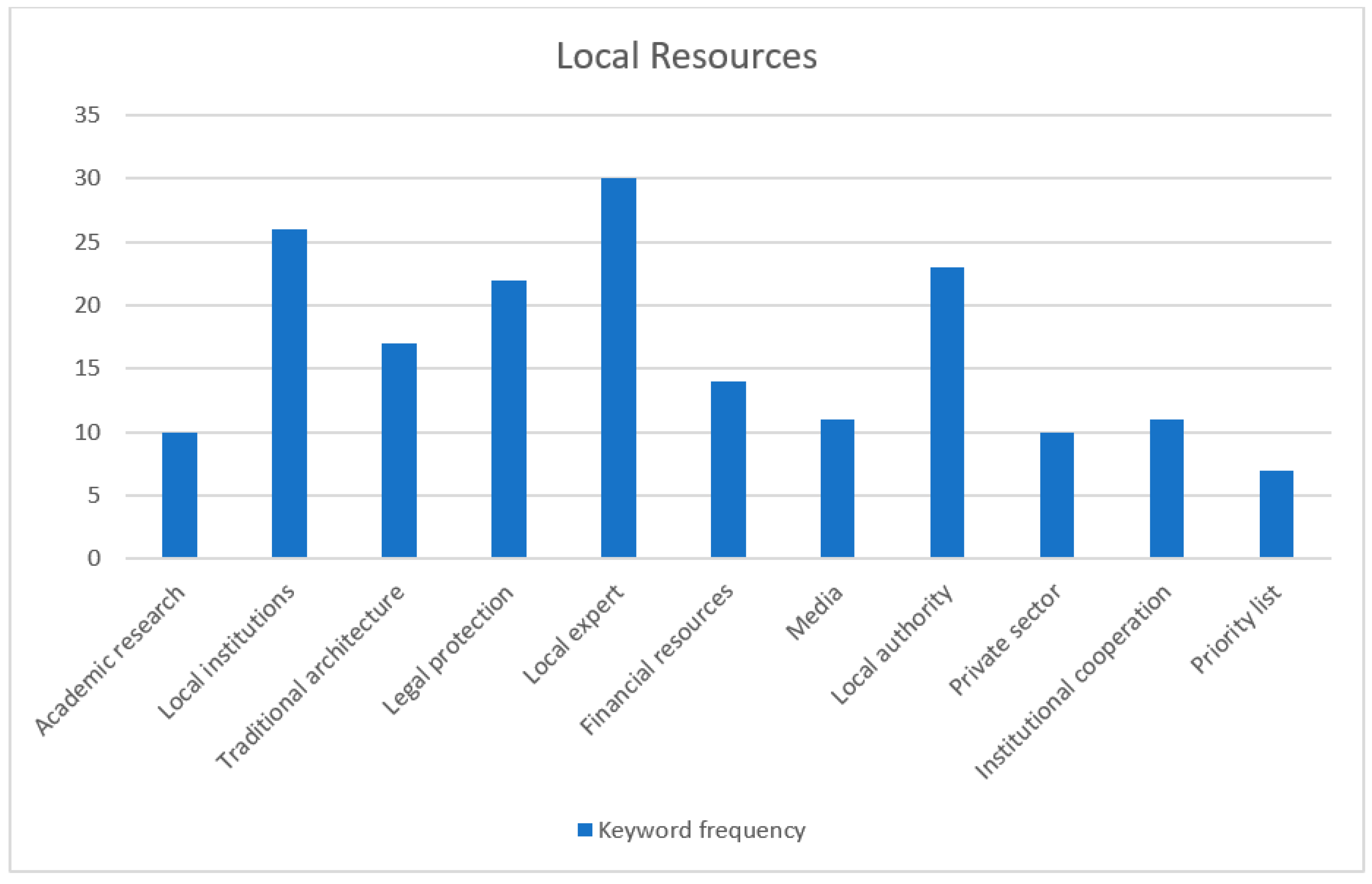
Task: Click the 'Media' axis label
Action: tap(815, 612)
